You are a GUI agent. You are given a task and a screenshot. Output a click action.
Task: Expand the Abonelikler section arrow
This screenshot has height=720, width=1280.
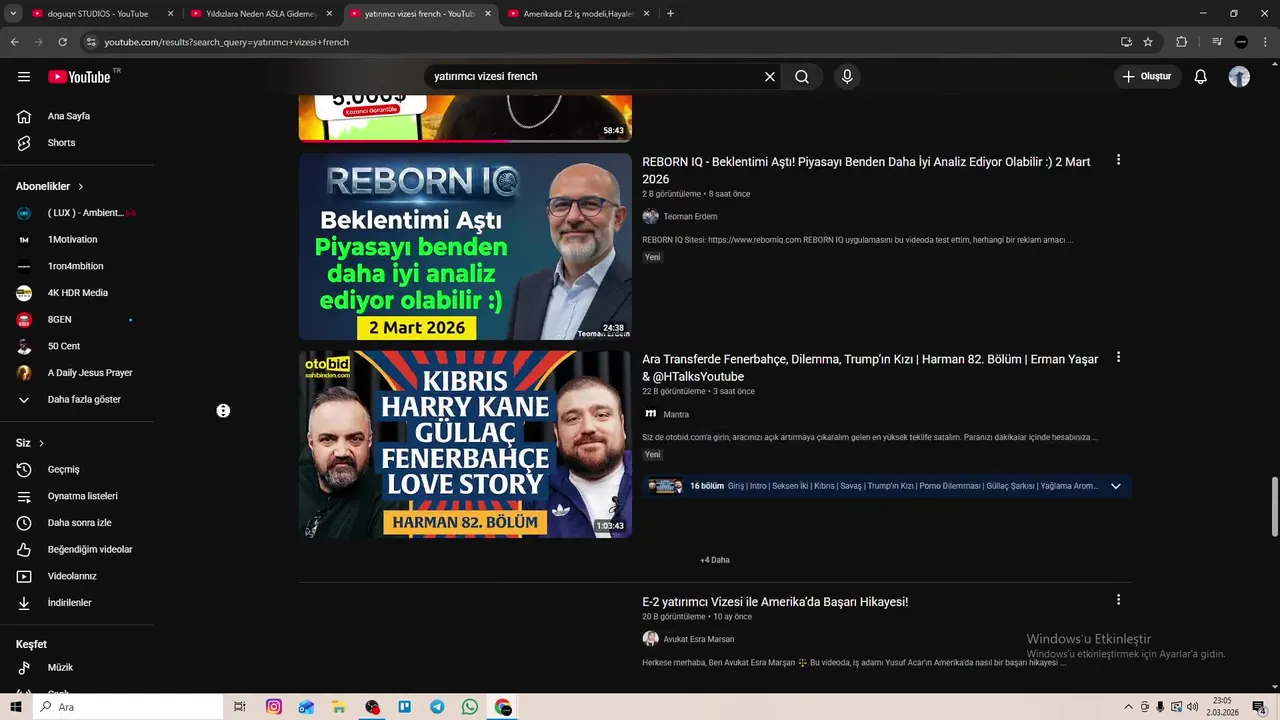tap(81, 187)
